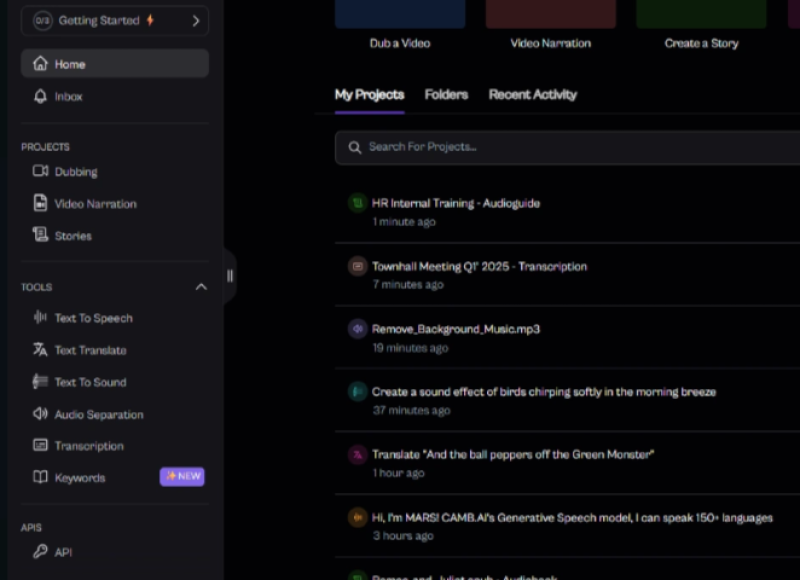Open the Keywords tool

(79, 478)
